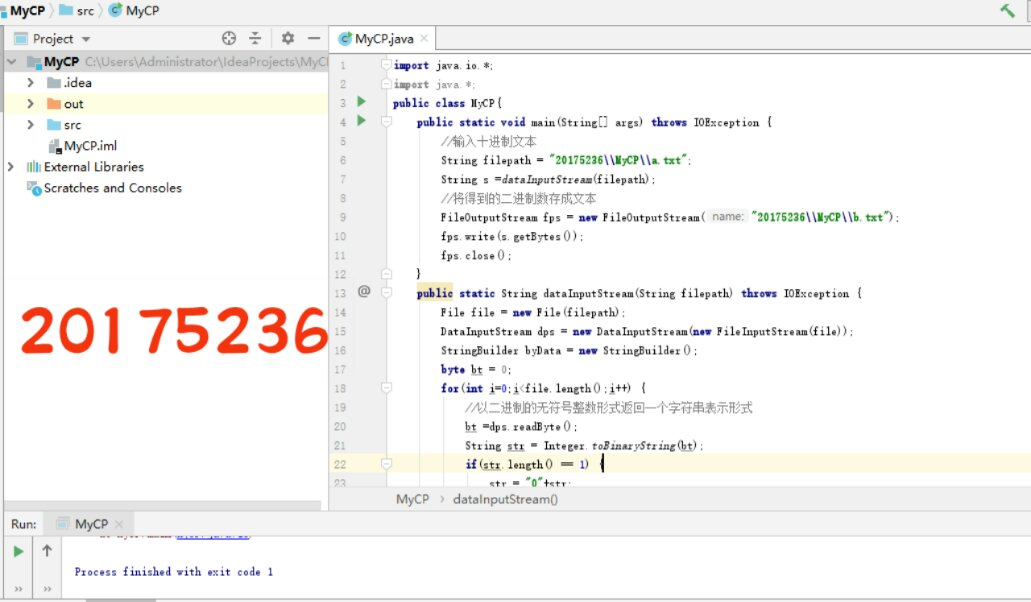The height and width of the screenshot is (602, 1031).
Task: Click the collapse all icon in Project panel
Action: tap(255, 38)
